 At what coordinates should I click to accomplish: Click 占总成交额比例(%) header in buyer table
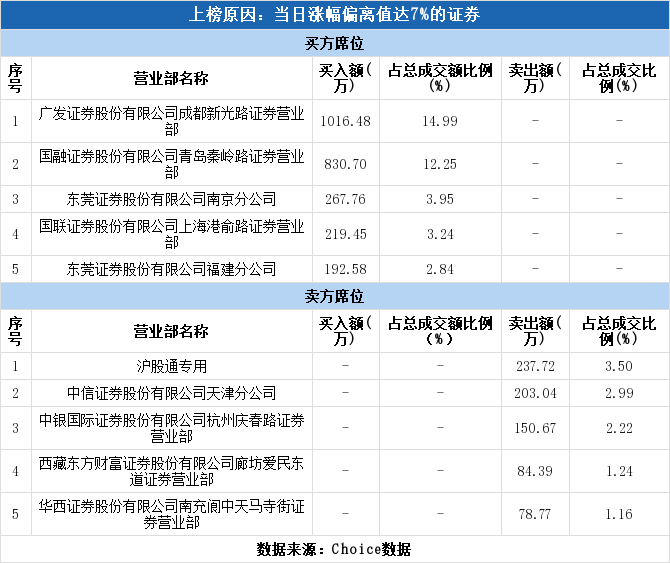point(440,78)
